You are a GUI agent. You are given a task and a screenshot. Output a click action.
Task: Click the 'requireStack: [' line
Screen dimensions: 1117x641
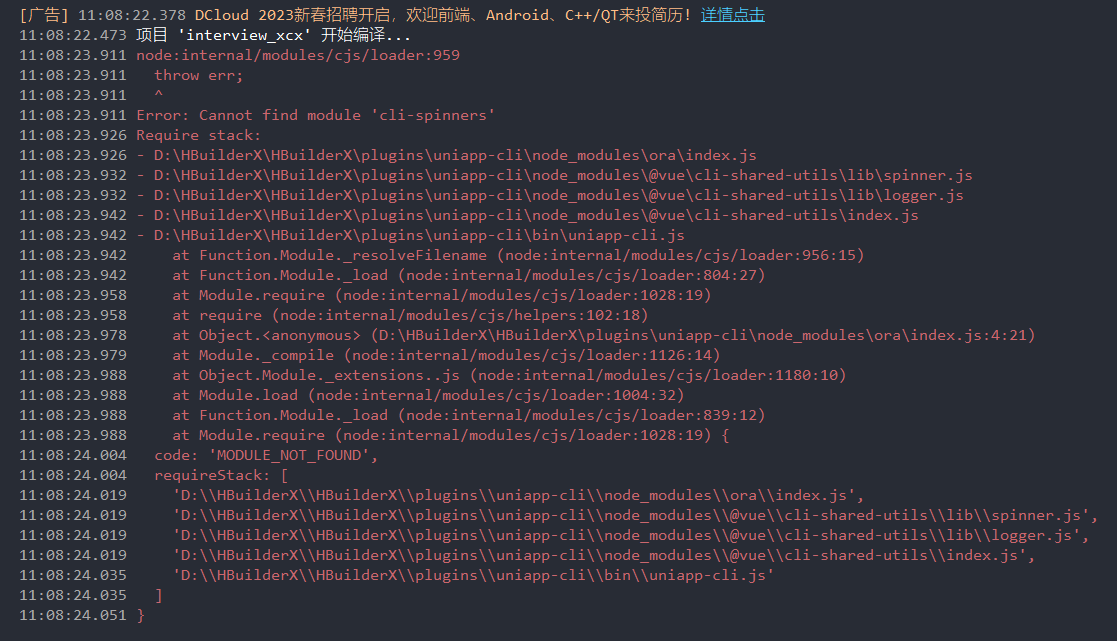(222, 475)
